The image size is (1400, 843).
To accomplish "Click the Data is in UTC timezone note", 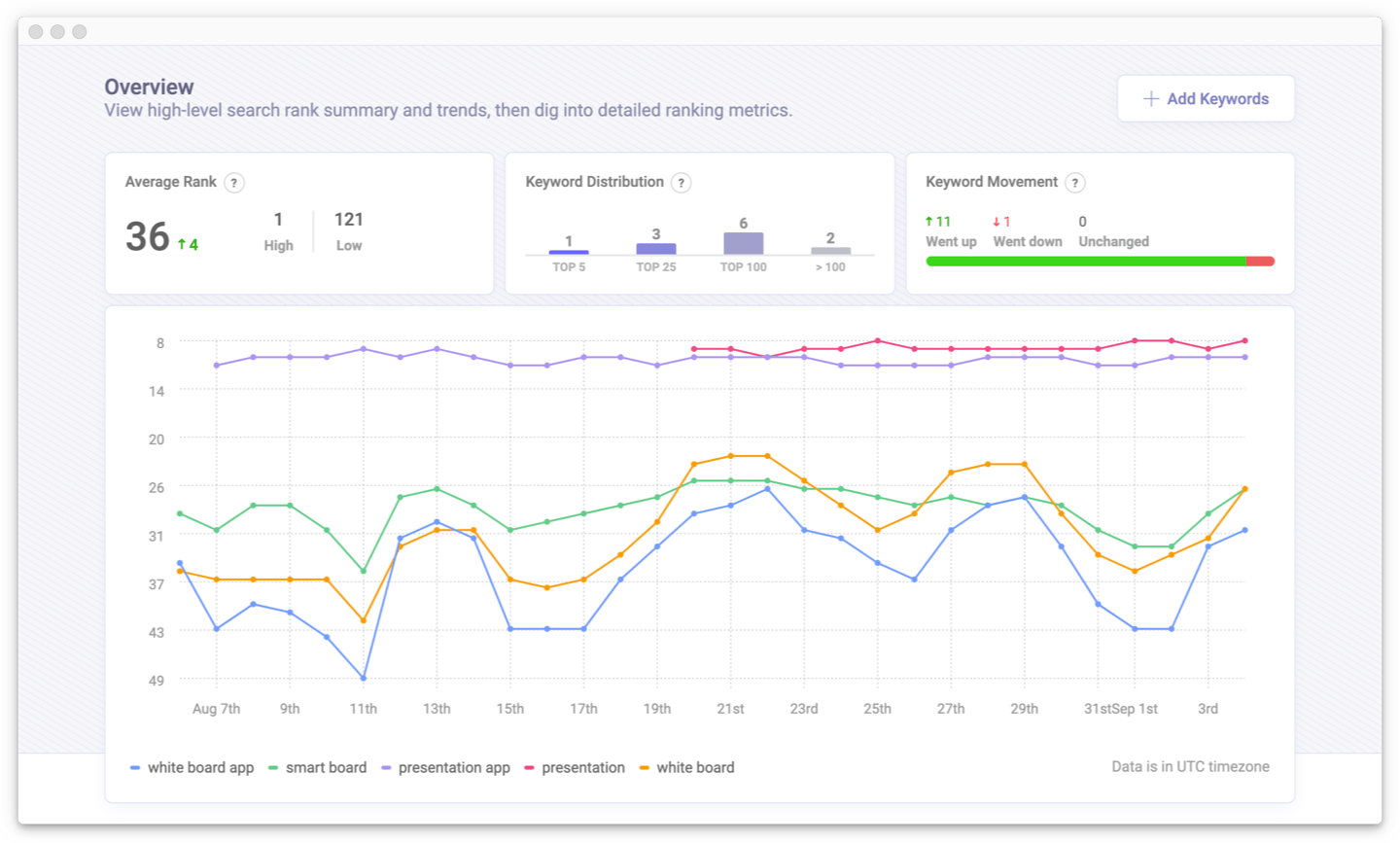I will pyautogui.click(x=1190, y=766).
